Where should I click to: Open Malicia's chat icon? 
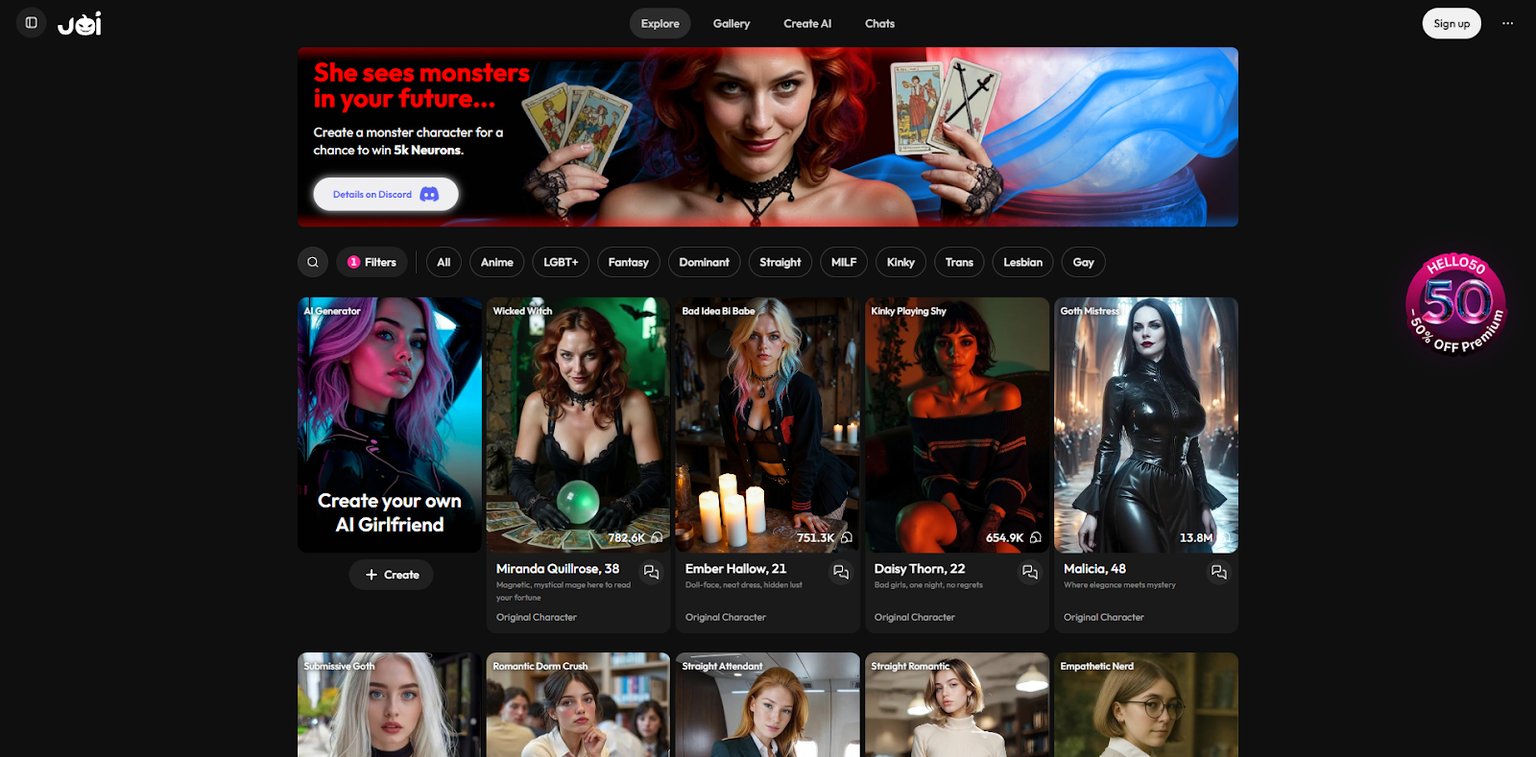tap(1218, 573)
